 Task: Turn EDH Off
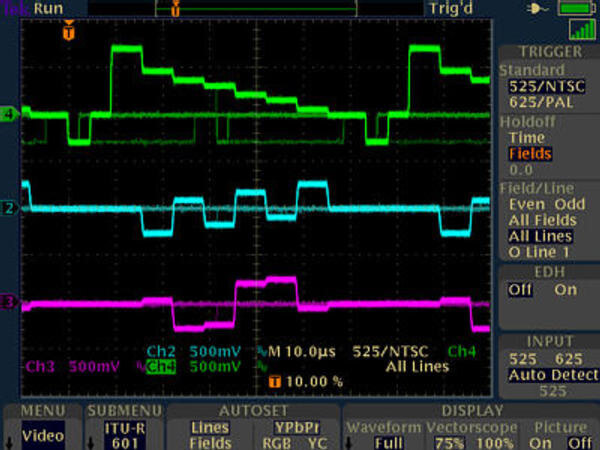(x=520, y=290)
